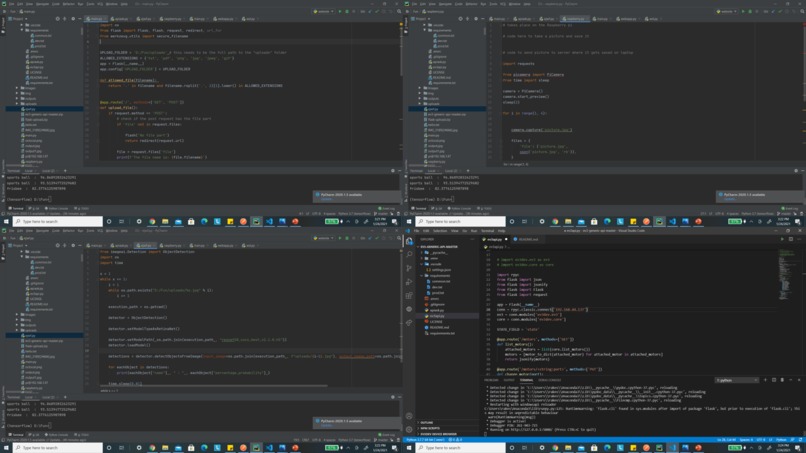The image size is (806, 453).
Task: Create new terminal in VS Code panel
Action: click(x=765, y=380)
